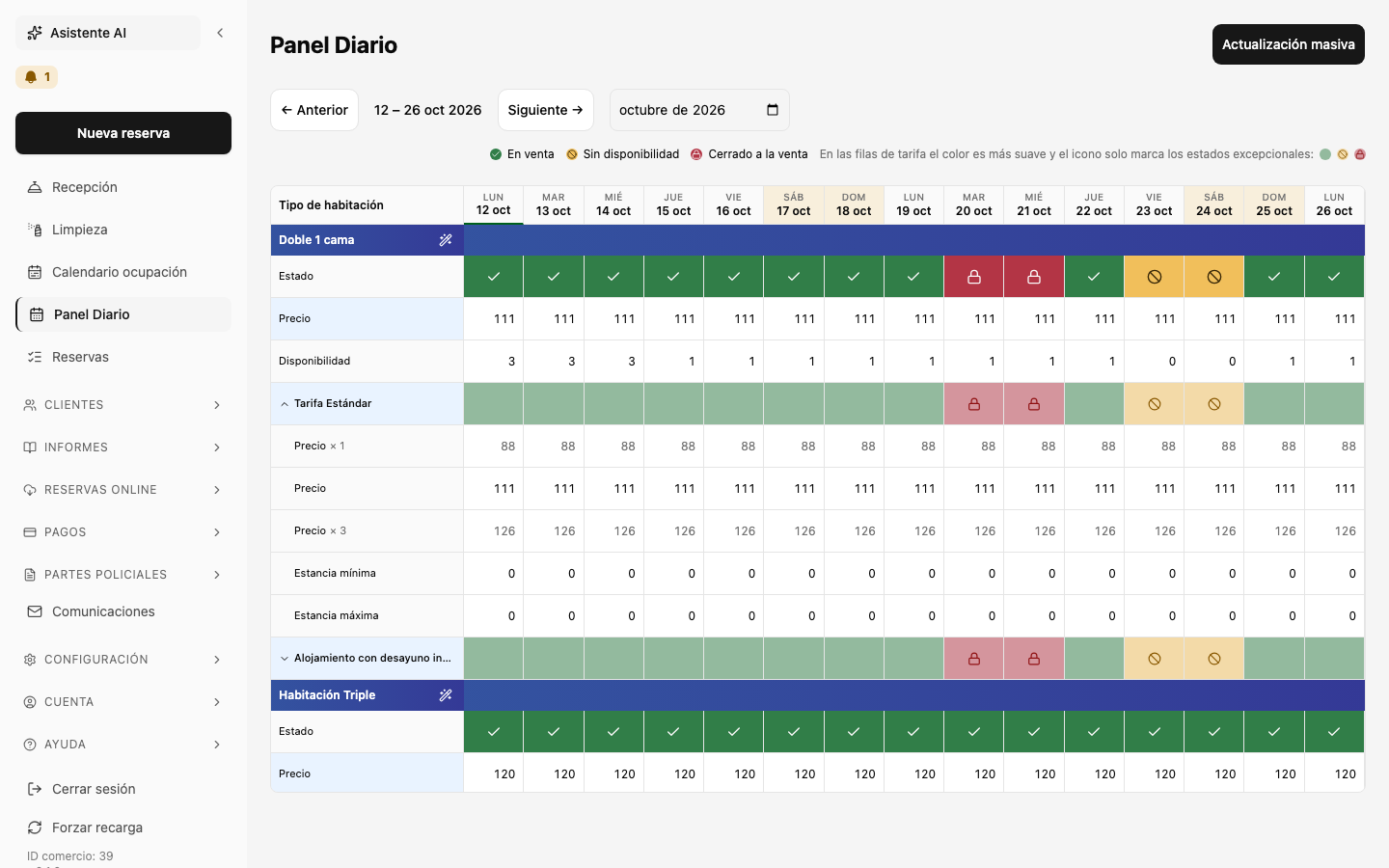Click the Forzar recarga refresh icon

point(35,827)
